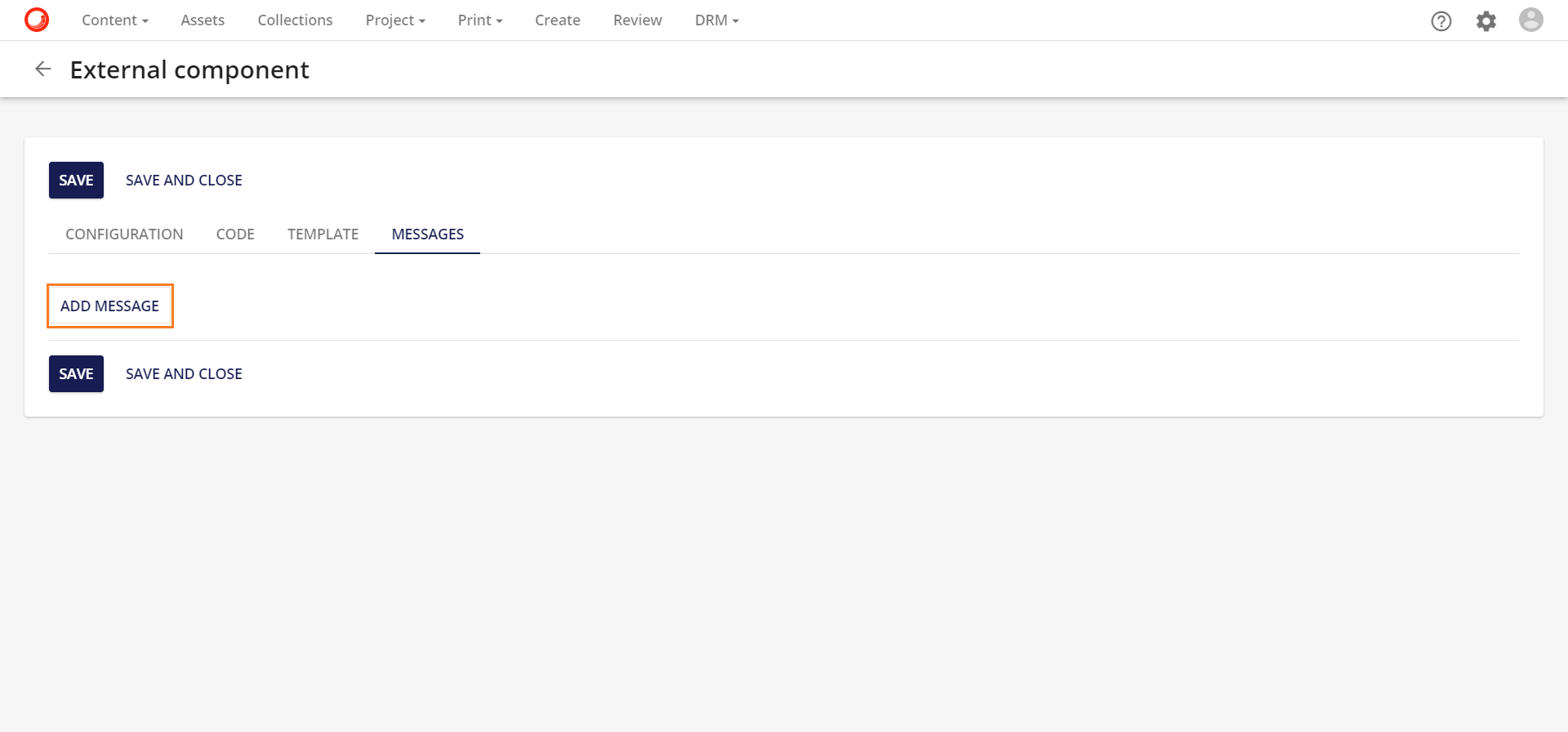The width and height of the screenshot is (1568, 732).
Task: Open the settings gear icon
Action: pyautogui.click(x=1486, y=21)
